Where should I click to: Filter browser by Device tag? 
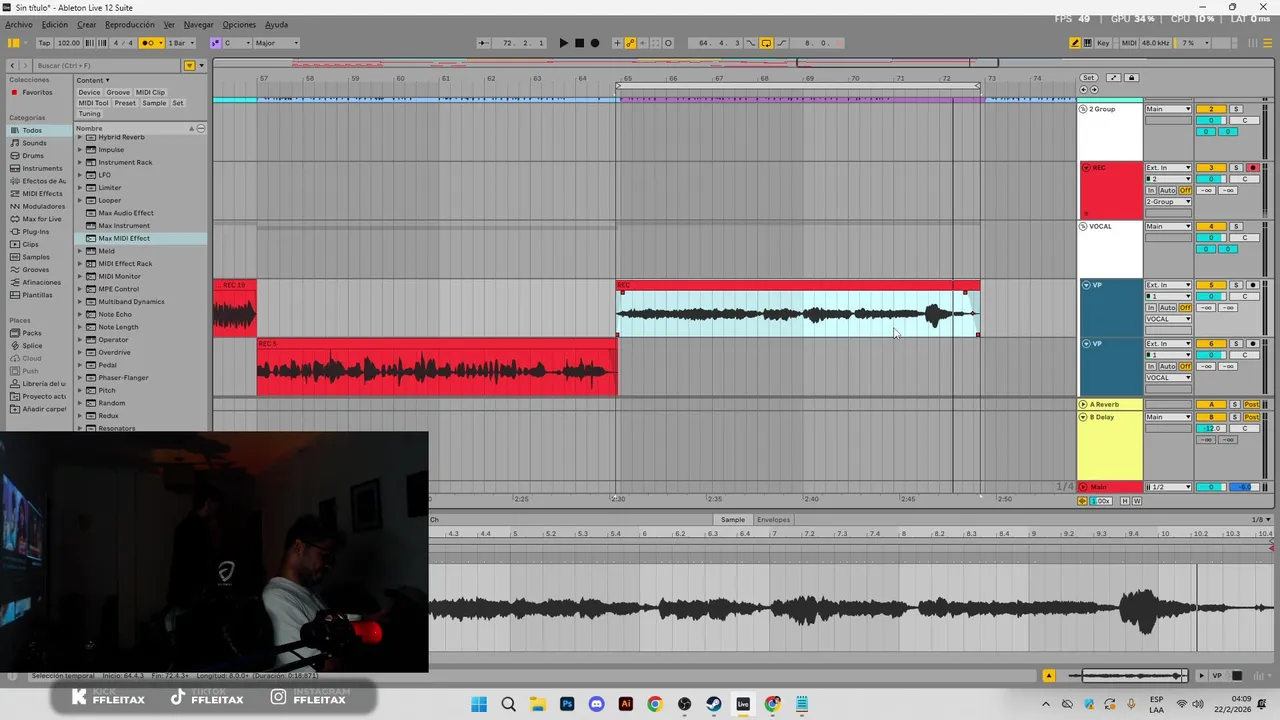(90, 92)
